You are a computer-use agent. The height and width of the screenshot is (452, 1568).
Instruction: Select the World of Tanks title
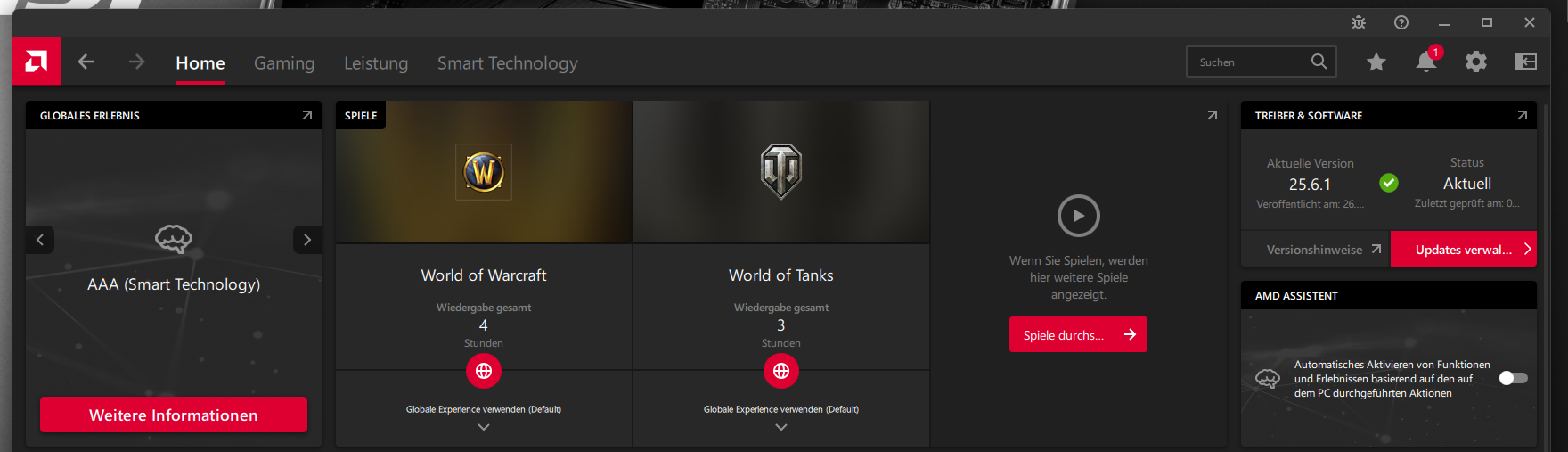tap(781, 275)
